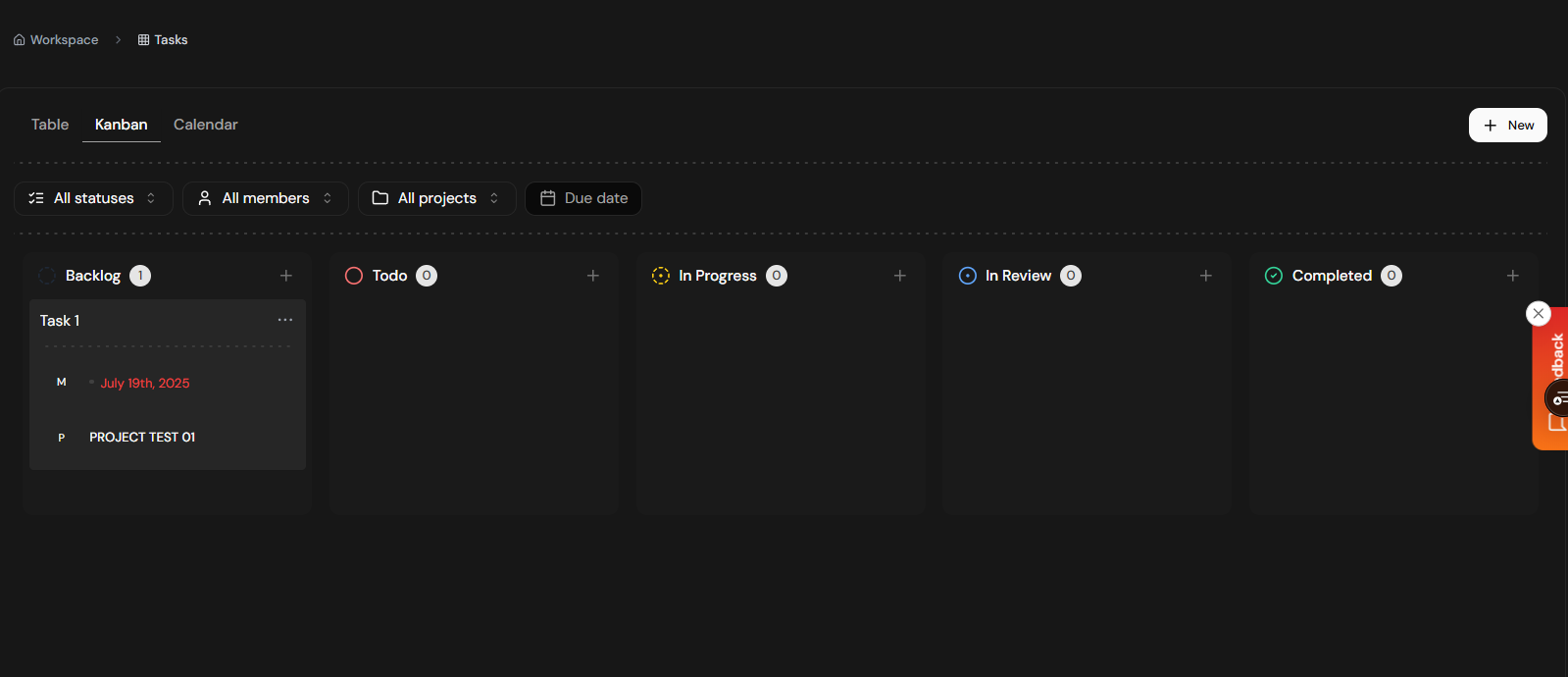Click the In Progress yellow status icon
1568x677 pixels.
[x=661, y=276]
